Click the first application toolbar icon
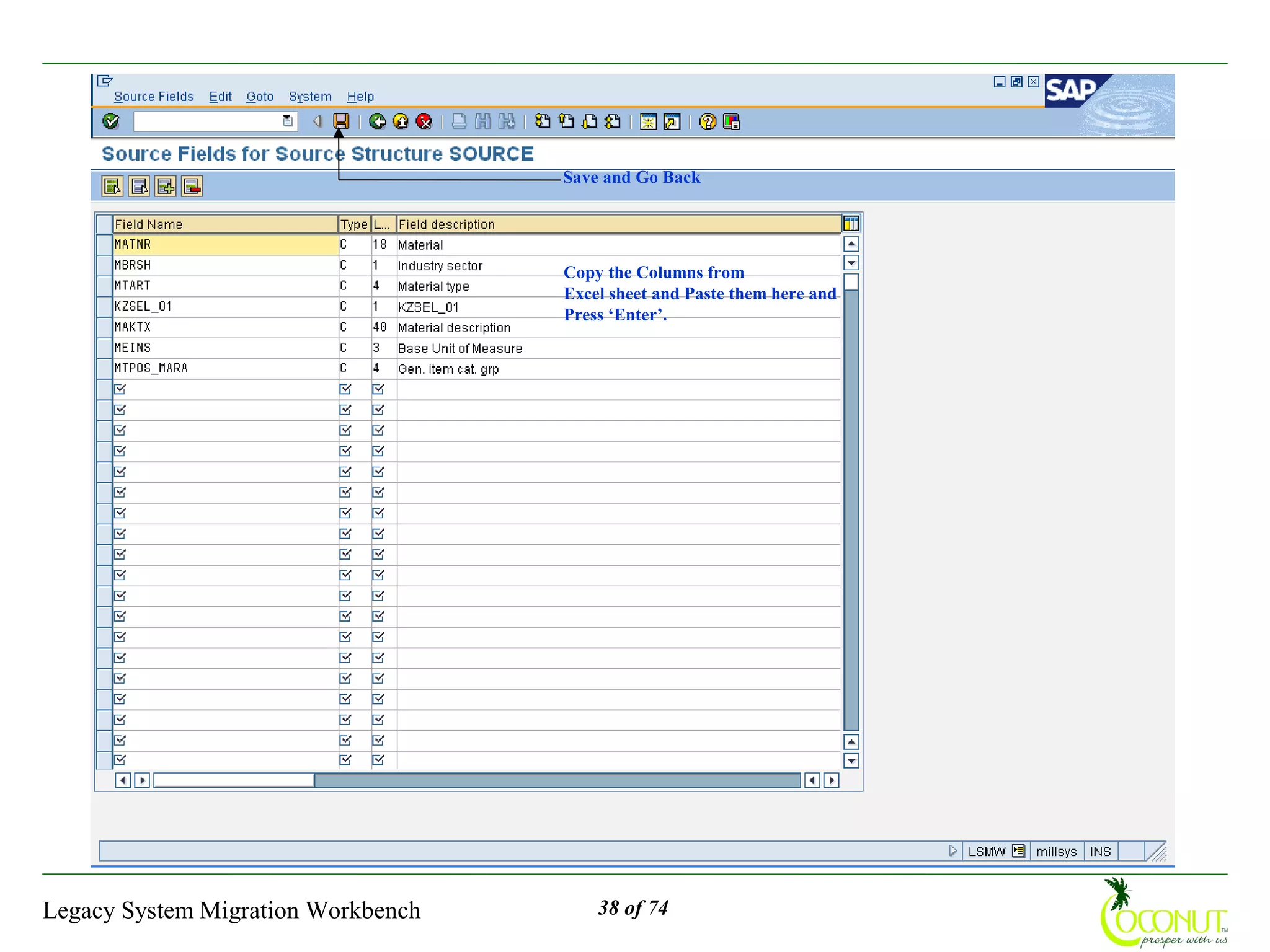 coord(112,186)
